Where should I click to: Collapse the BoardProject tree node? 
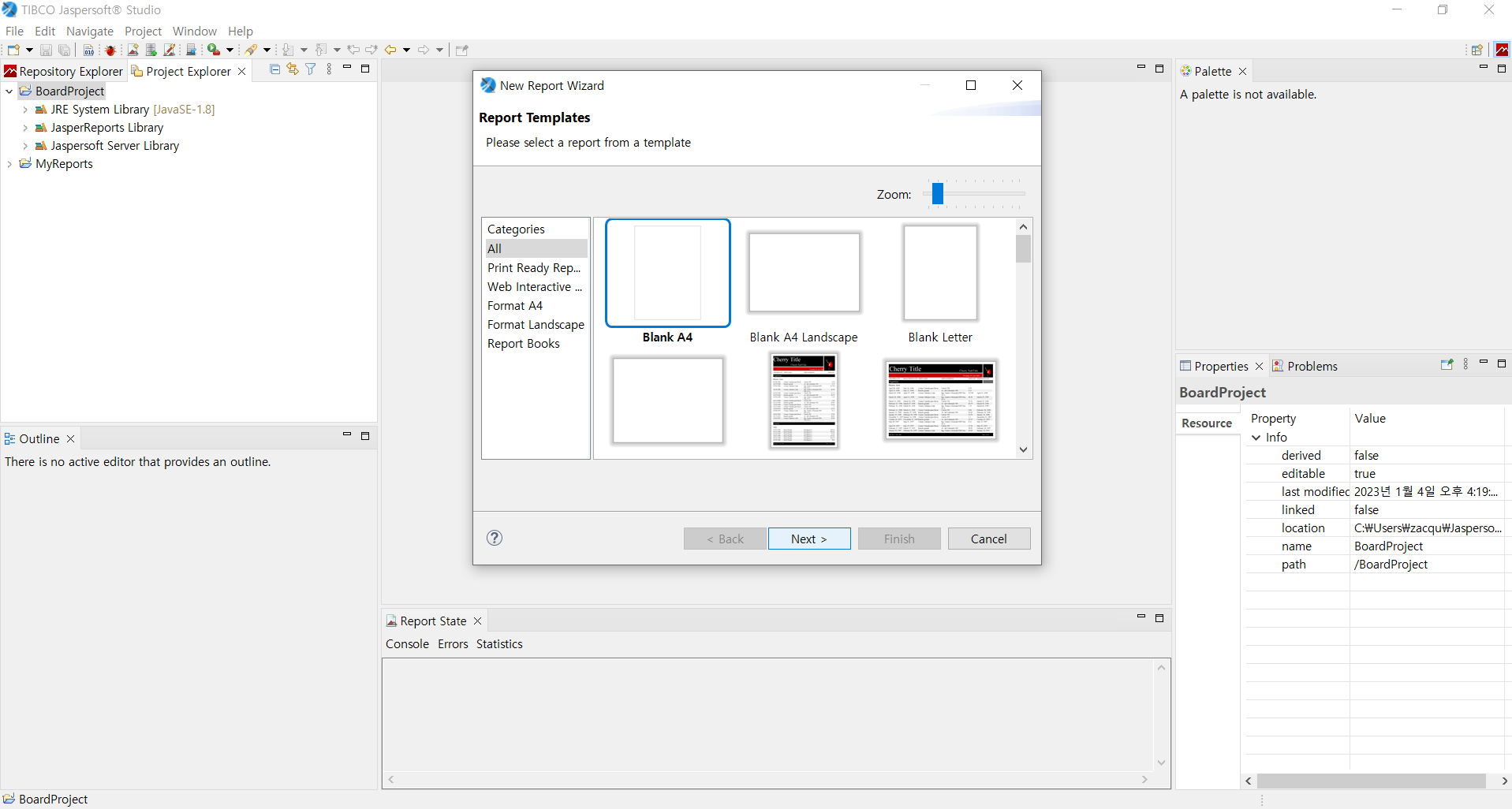tap(9, 91)
